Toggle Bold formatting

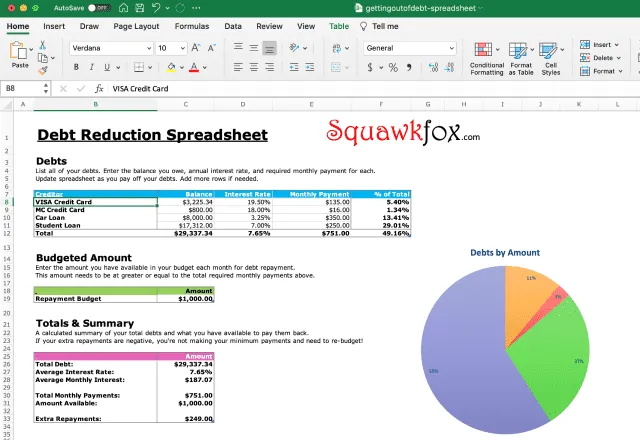pos(77,68)
